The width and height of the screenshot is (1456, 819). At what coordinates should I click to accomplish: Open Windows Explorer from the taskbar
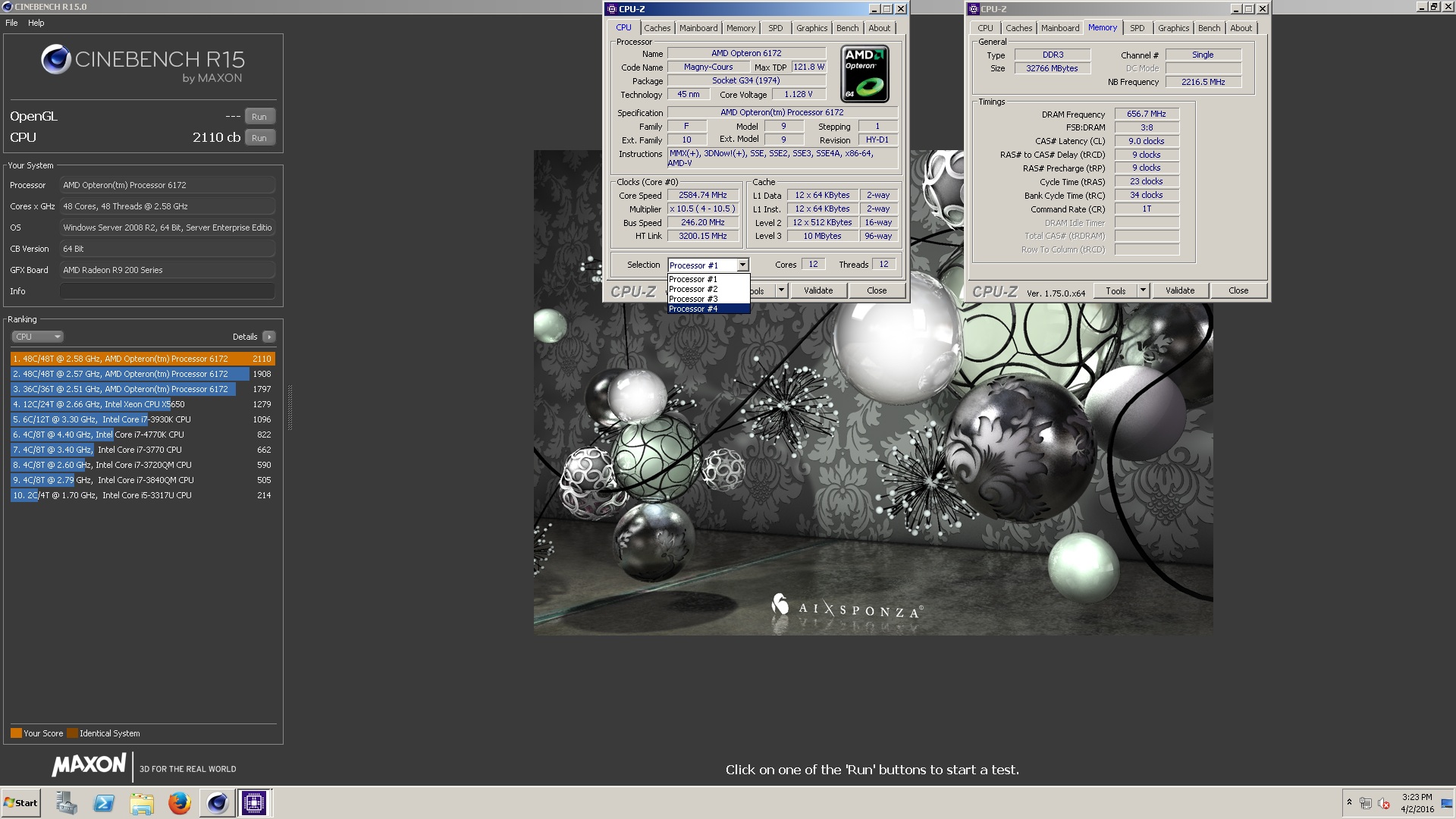[142, 803]
